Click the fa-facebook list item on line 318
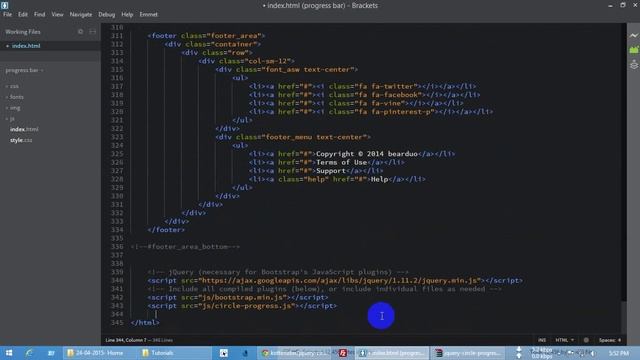The height and width of the screenshot is (360, 640). 364,95
